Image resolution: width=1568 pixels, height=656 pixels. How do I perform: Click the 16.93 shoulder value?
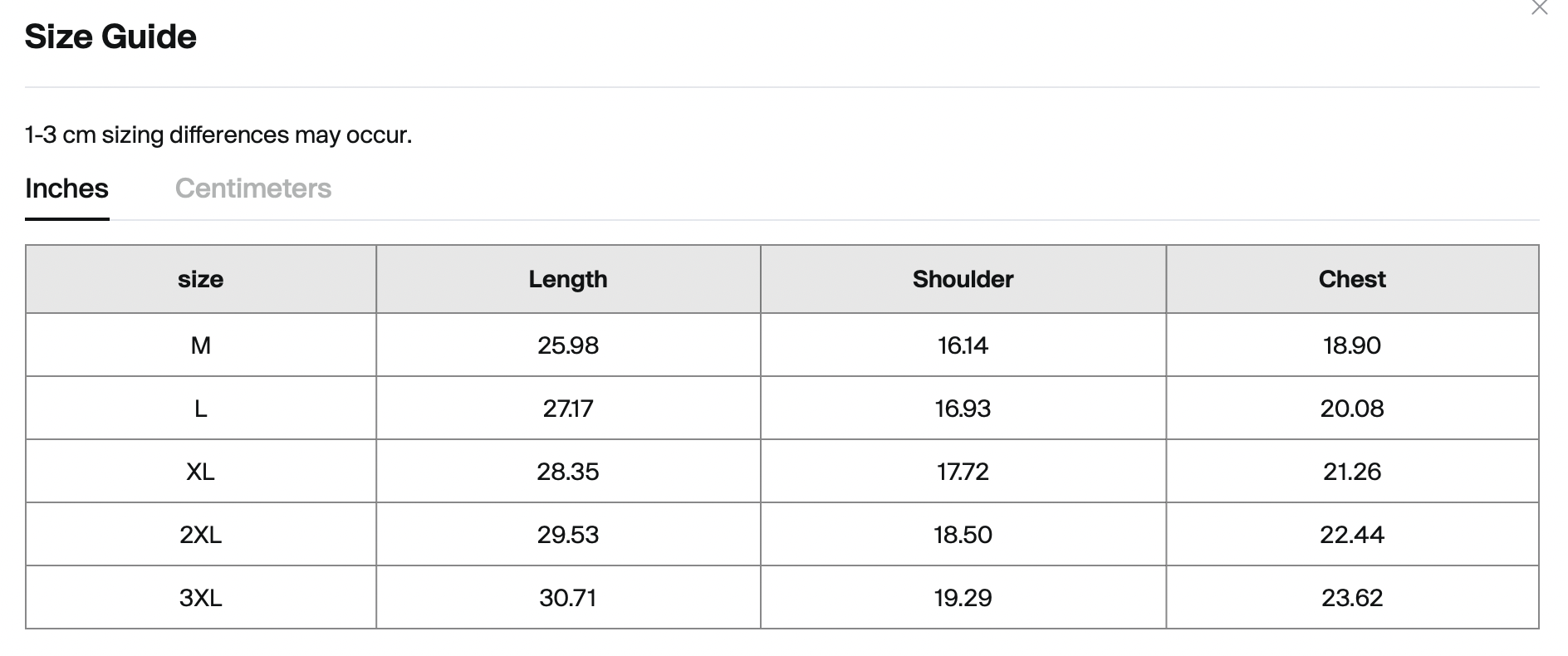tap(963, 409)
